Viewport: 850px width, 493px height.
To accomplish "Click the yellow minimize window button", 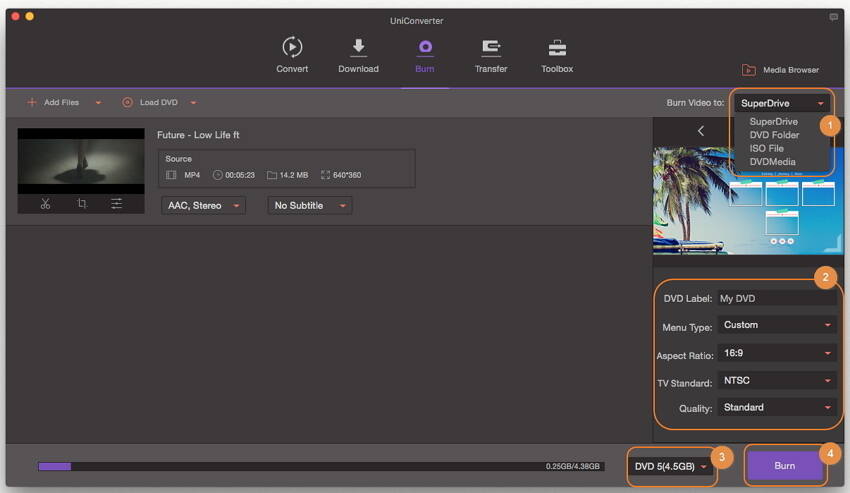I will [x=29, y=16].
